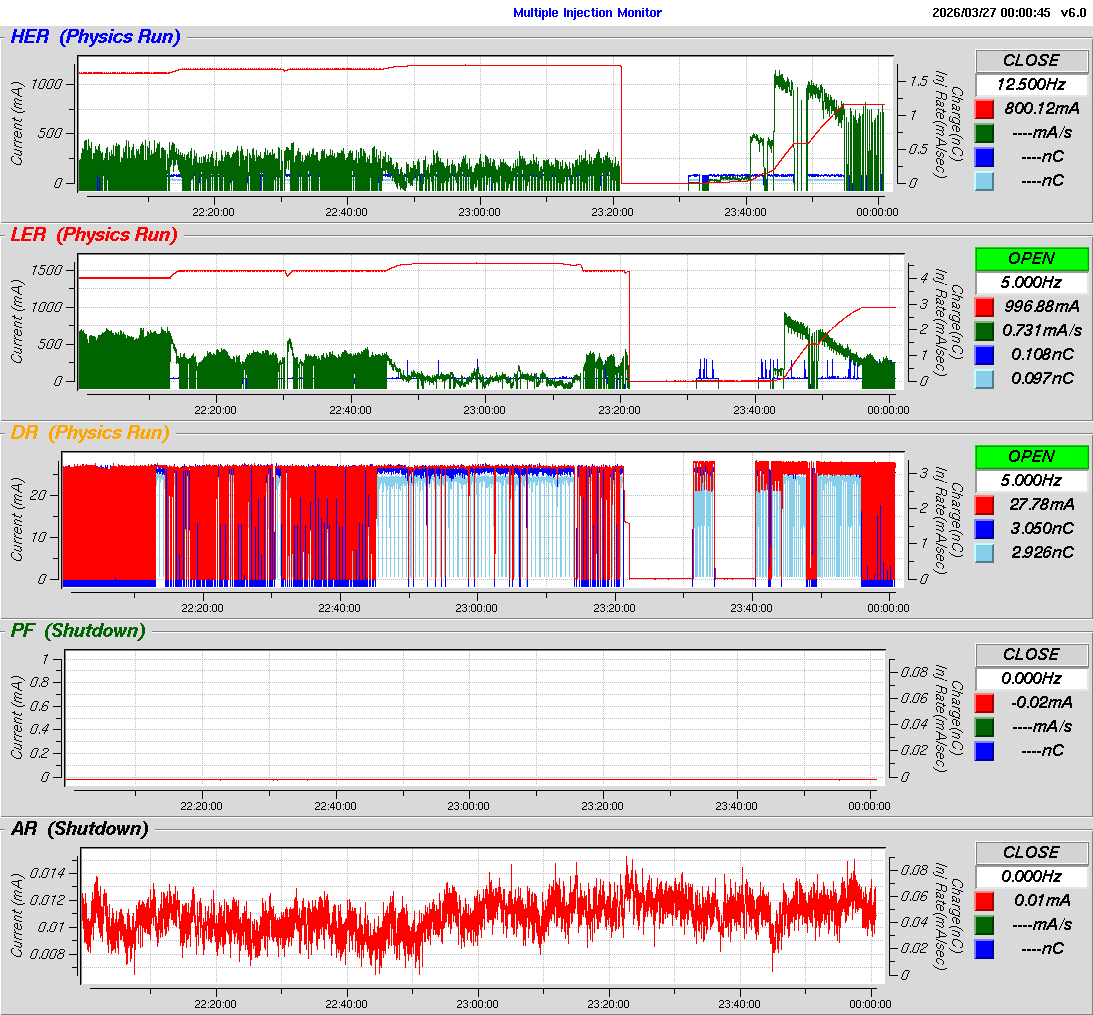
Task: Click the red swatch beside PF -0.02mA
Action: 984,702
